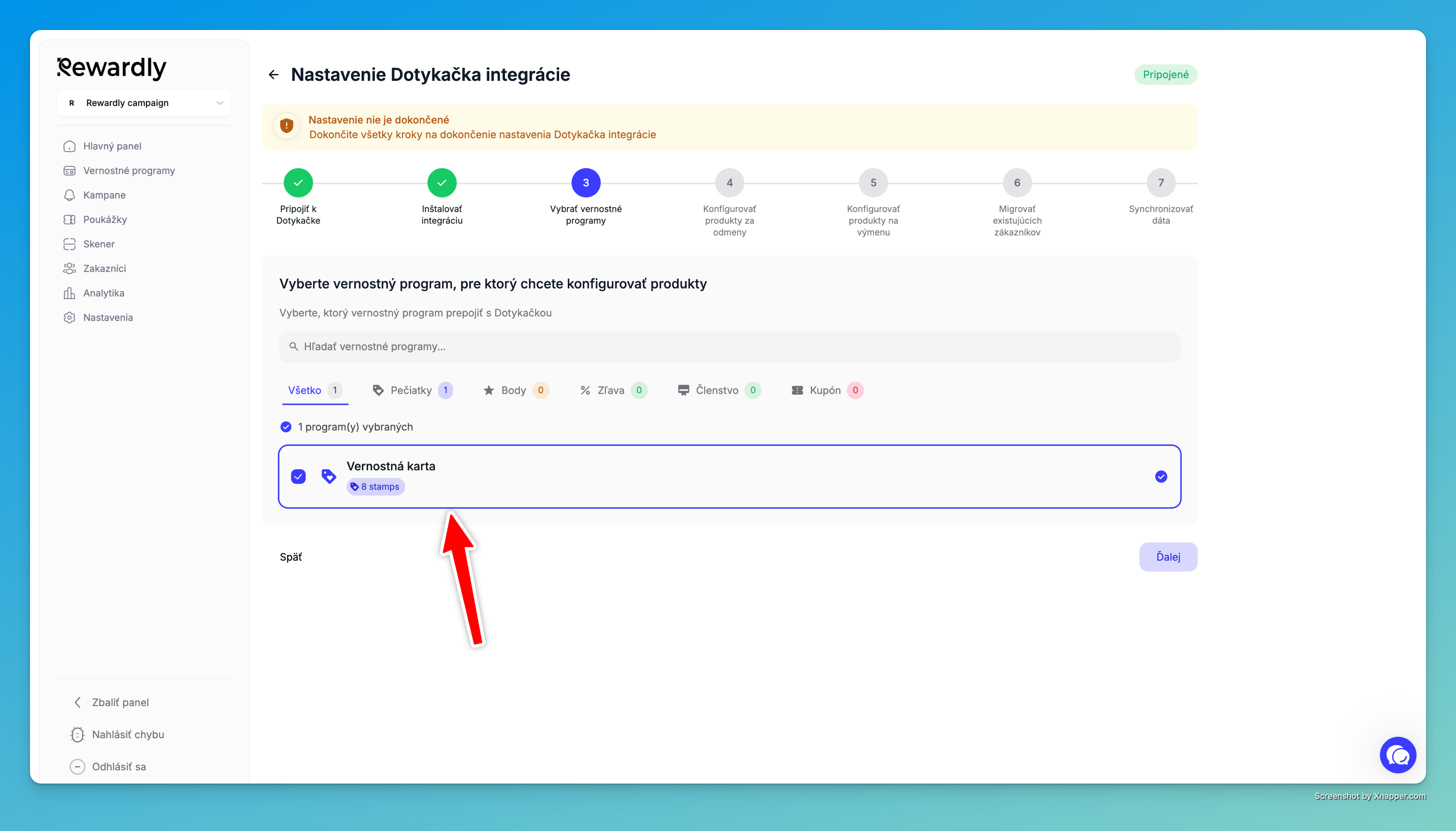This screenshot has width=1456, height=831.
Task: Click the Späť back button
Action: [x=290, y=557]
